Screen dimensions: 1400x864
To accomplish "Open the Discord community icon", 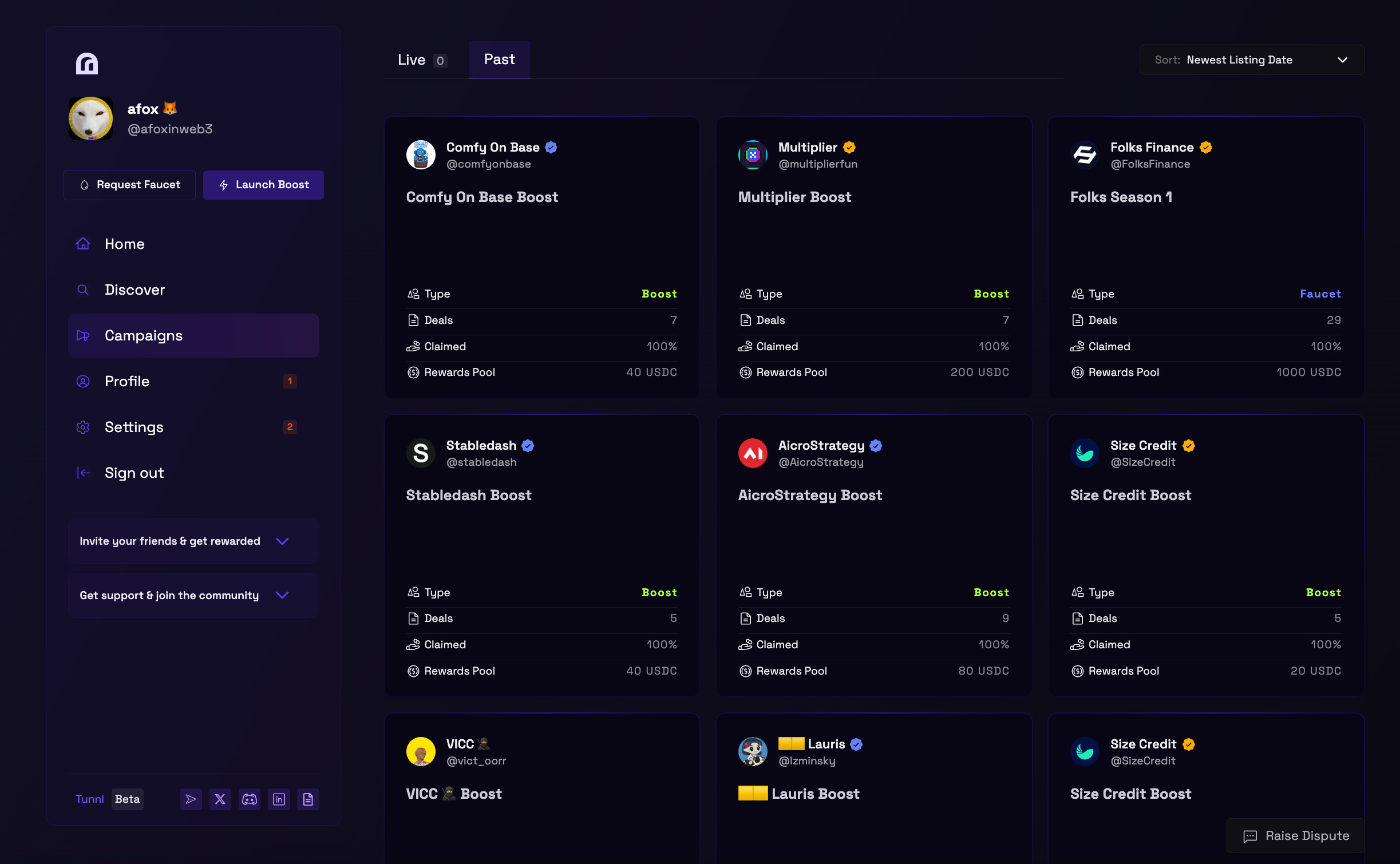I will click(250, 799).
